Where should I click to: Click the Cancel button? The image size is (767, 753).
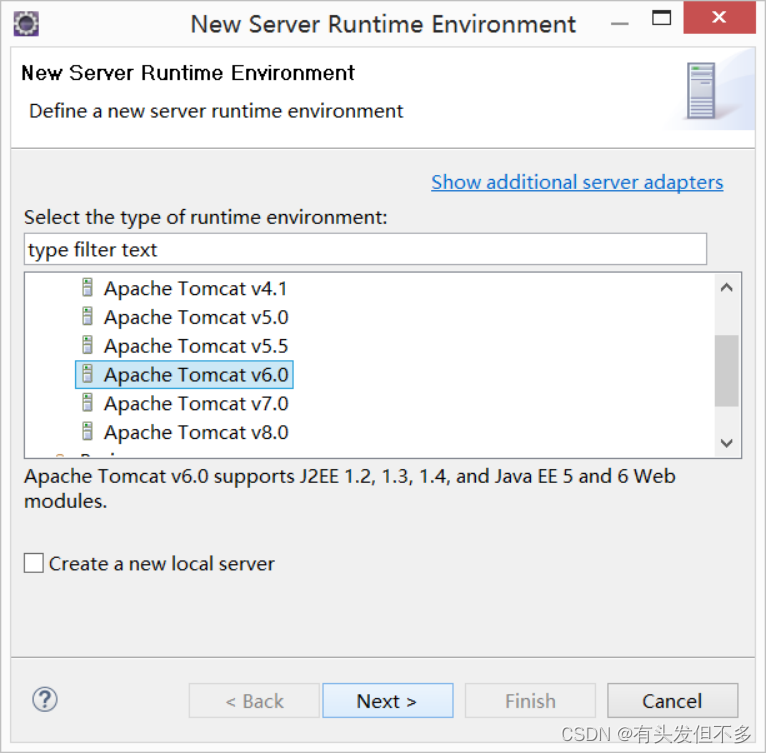(x=673, y=701)
